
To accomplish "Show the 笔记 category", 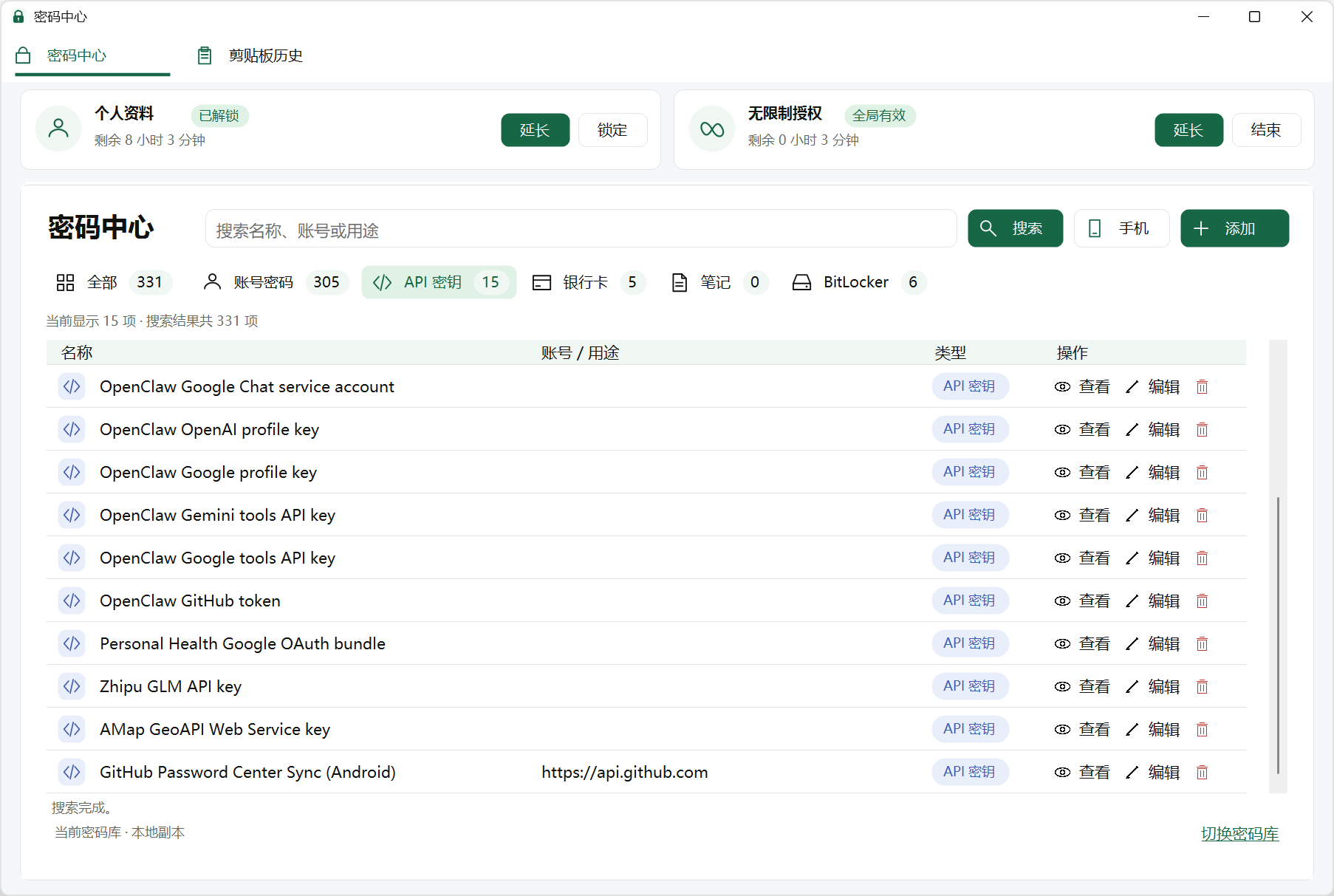I will point(719,282).
